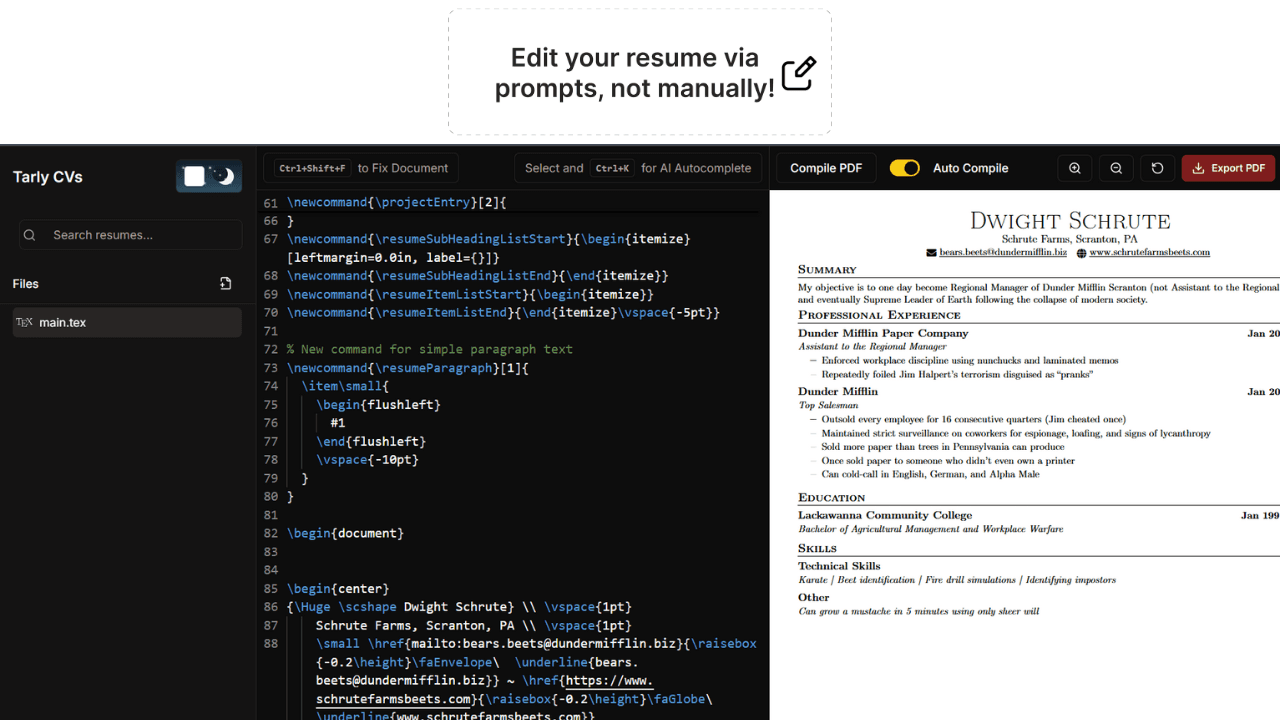
Task: Zoom in on the PDF preview
Action: [x=1075, y=168]
